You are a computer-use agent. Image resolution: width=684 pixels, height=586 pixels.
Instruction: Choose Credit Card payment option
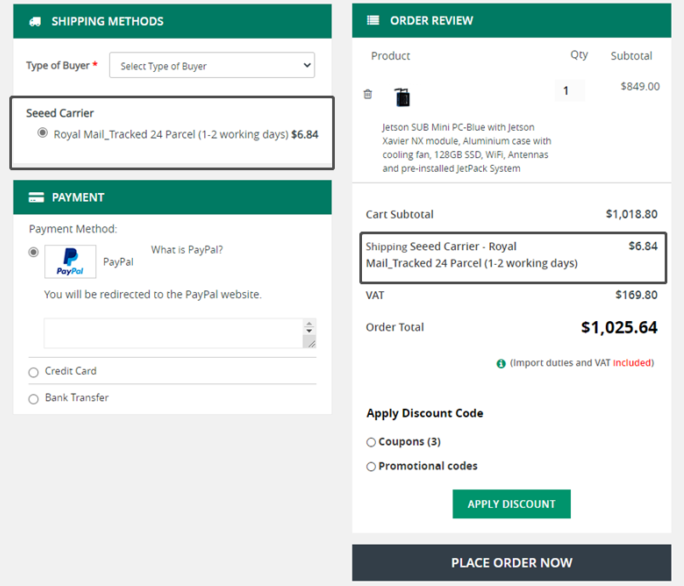[34, 372]
